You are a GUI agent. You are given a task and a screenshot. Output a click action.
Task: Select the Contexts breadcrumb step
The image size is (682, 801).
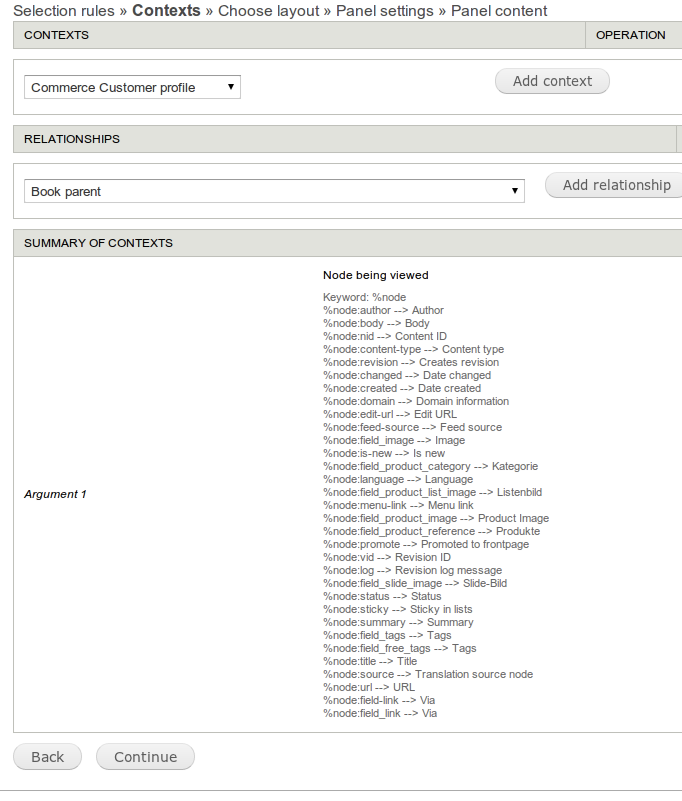click(x=166, y=11)
